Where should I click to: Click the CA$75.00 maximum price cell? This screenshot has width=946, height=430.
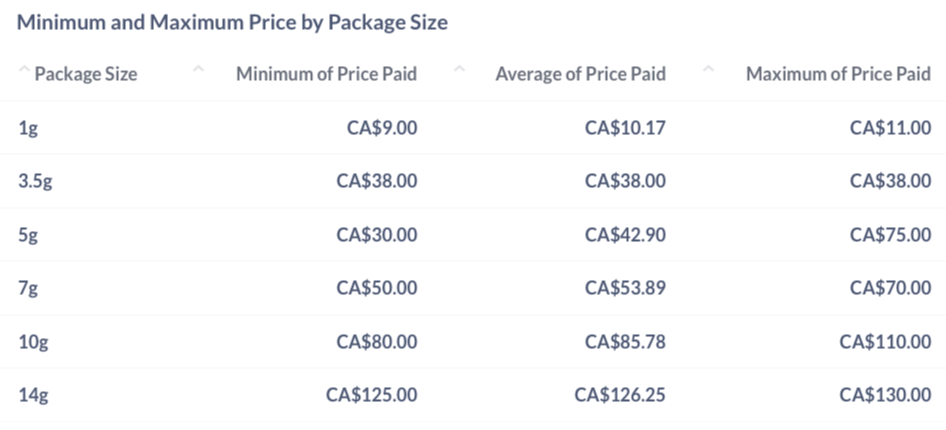[890, 235]
